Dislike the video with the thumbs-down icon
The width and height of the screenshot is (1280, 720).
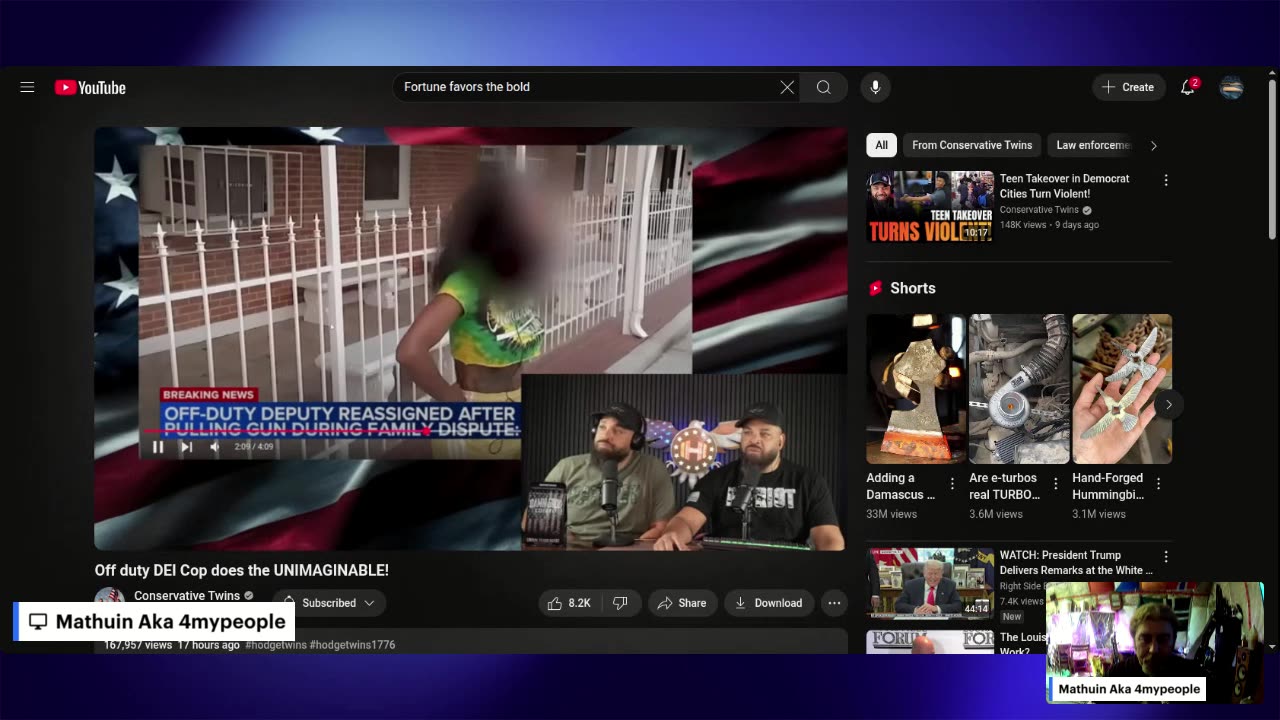pyautogui.click(x=620, y=603)
